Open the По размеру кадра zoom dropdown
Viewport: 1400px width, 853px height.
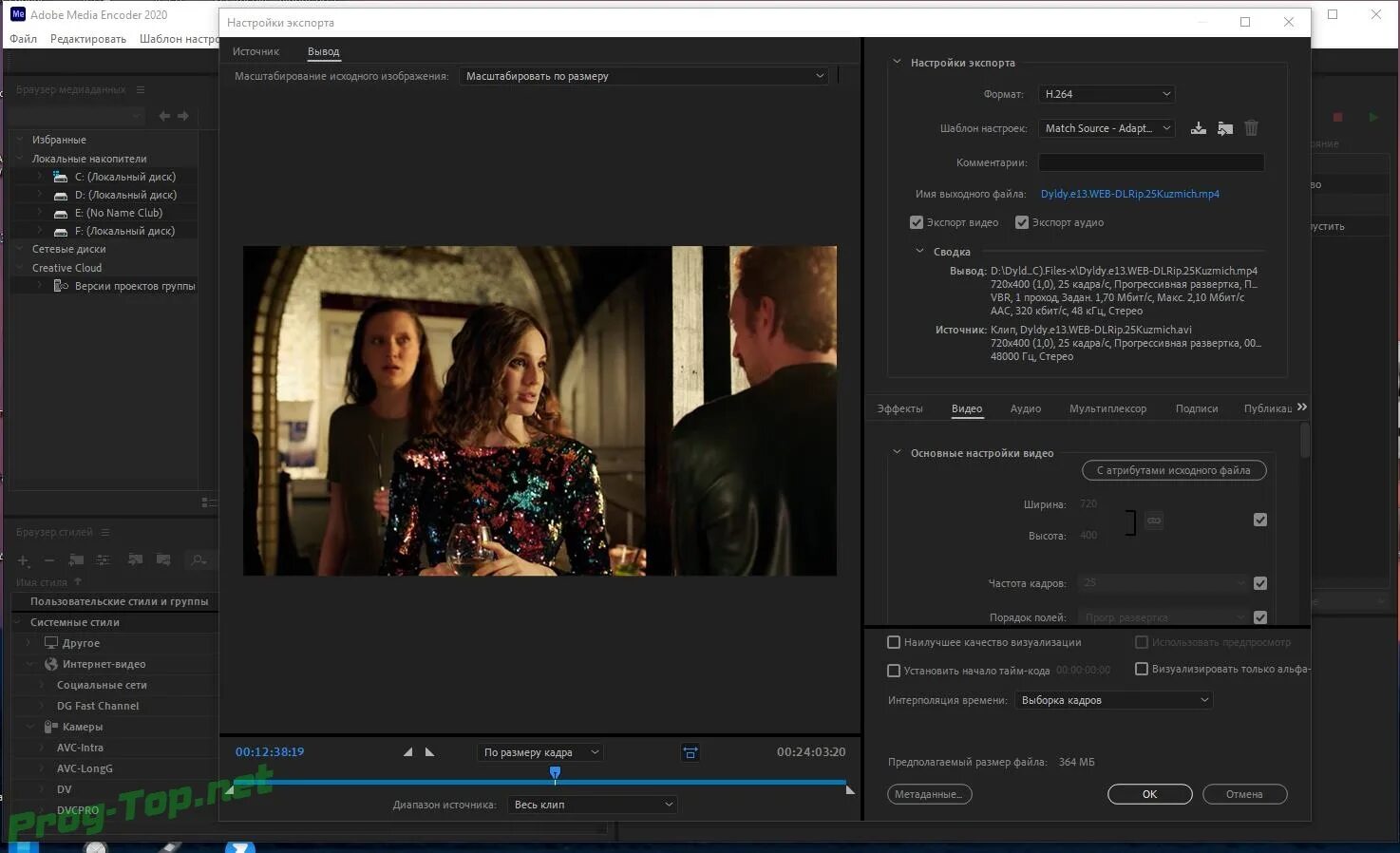coord(540,752)
